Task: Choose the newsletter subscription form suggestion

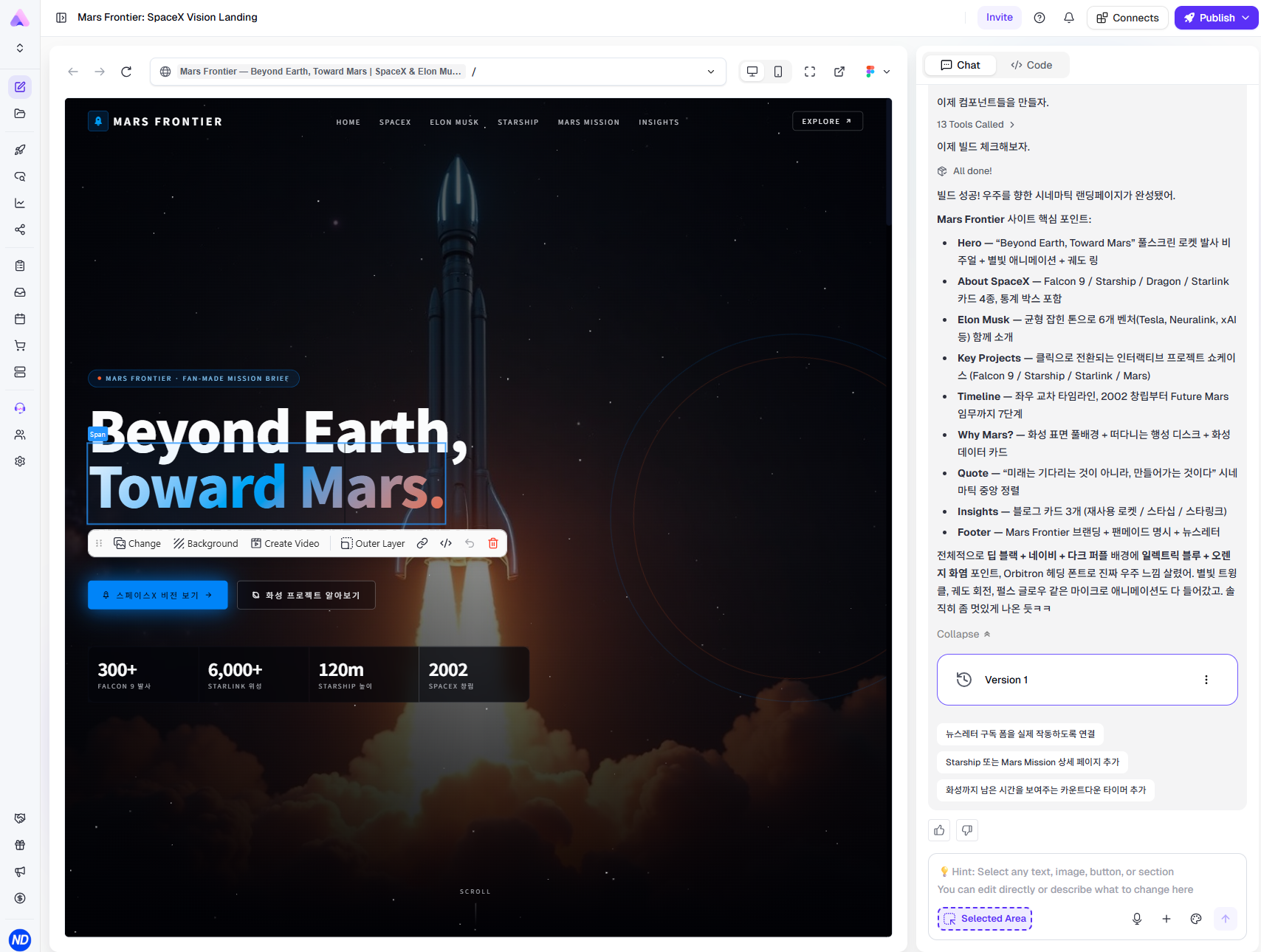Action: click(x=1020, y=734)
